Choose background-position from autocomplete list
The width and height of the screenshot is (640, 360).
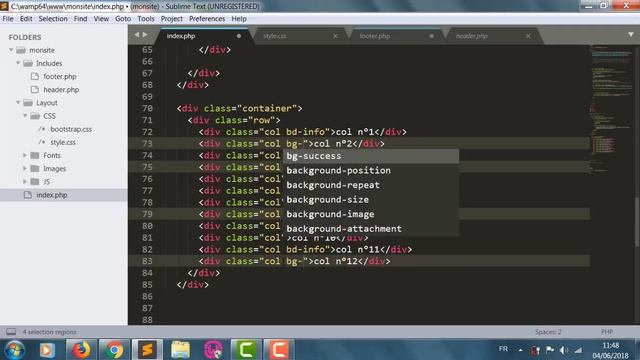pos(371,171)
